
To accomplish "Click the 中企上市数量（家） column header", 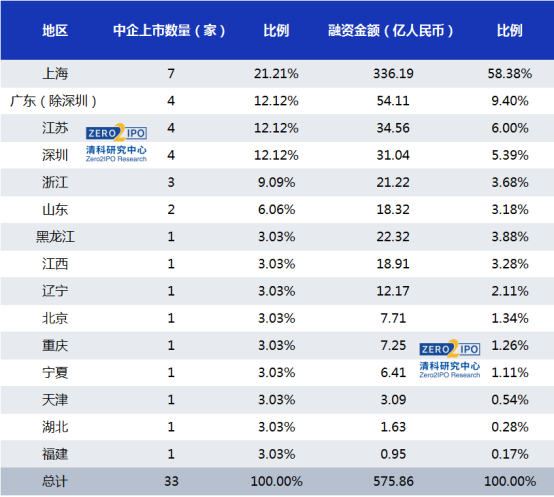I will click(x=169, y=30).
